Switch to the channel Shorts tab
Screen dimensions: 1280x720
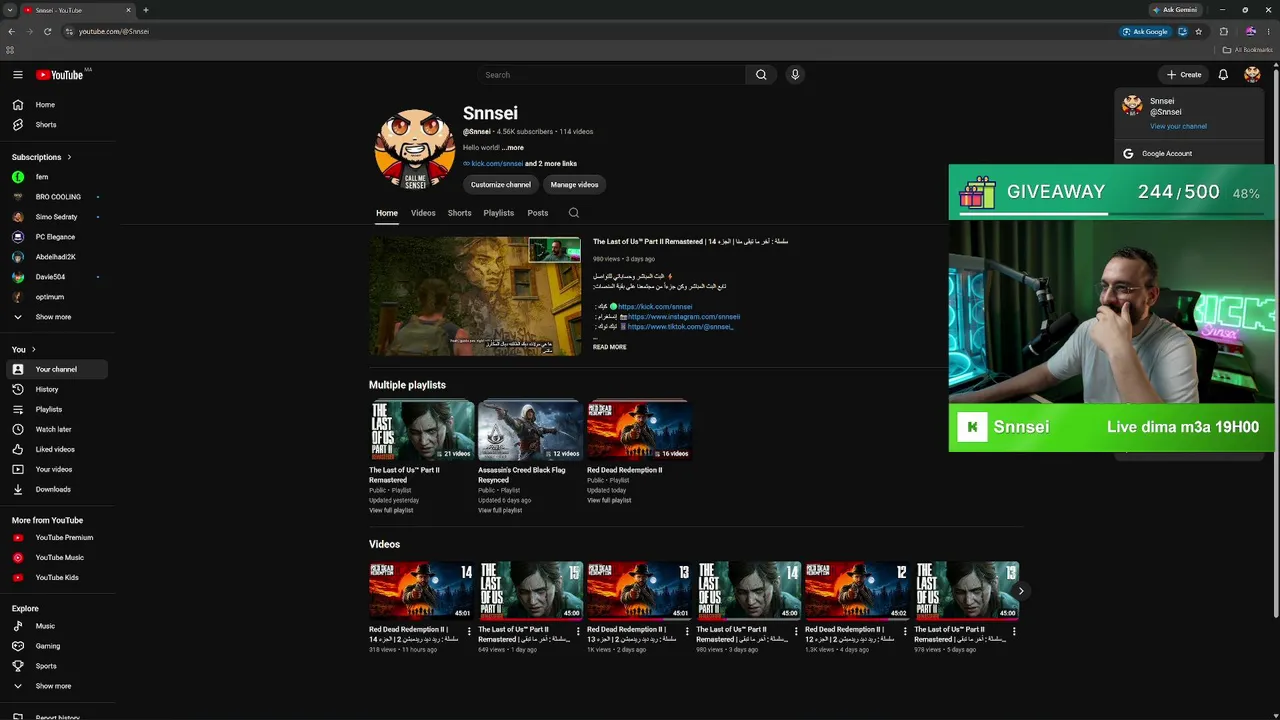460,213
